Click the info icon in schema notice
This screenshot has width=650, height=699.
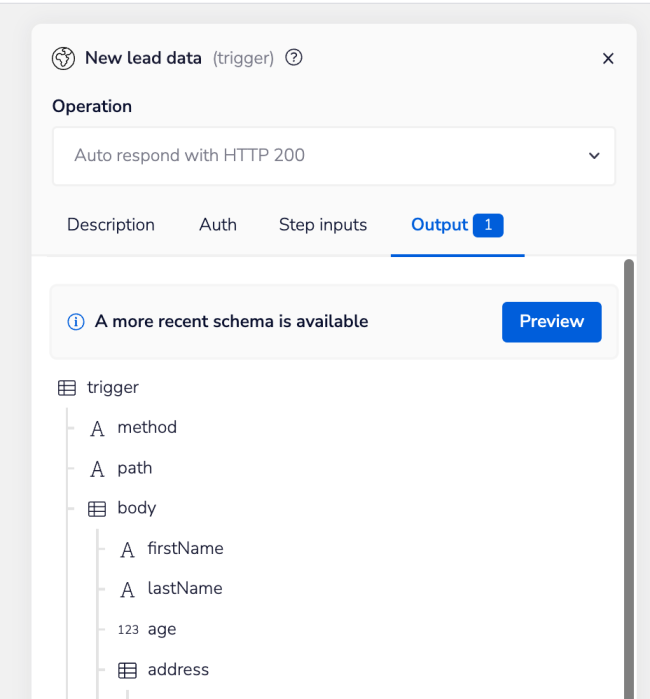coord(75,322)
